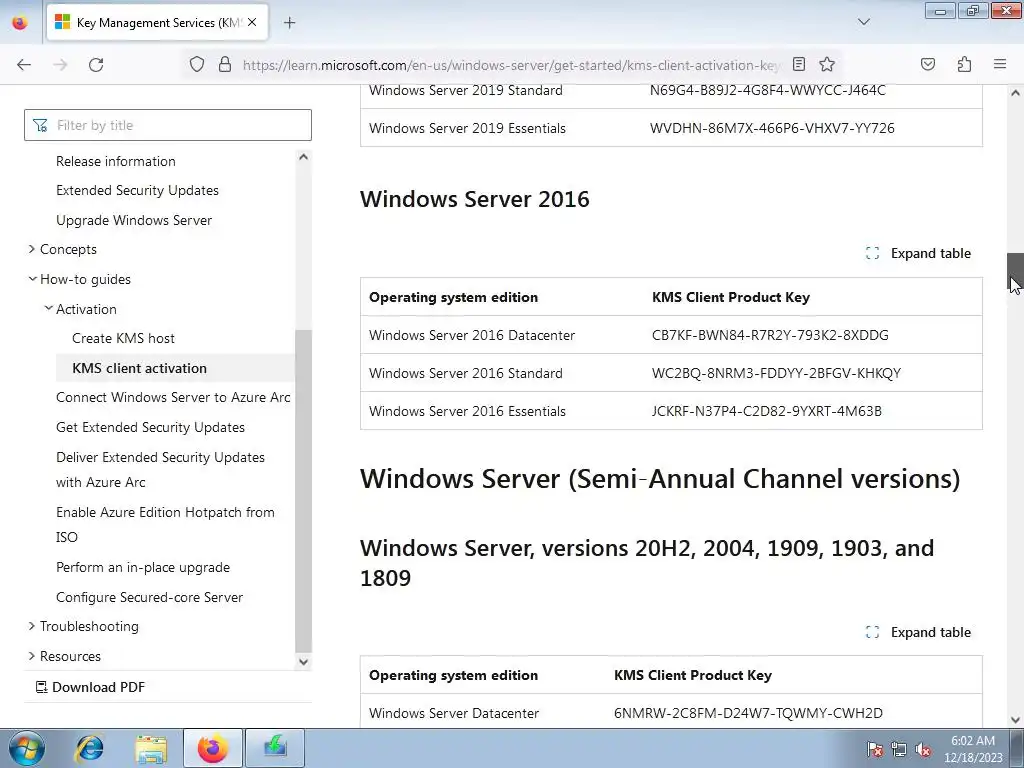Expand the Concepts section
Screen dimensions: 1024x768
point(68,249)
